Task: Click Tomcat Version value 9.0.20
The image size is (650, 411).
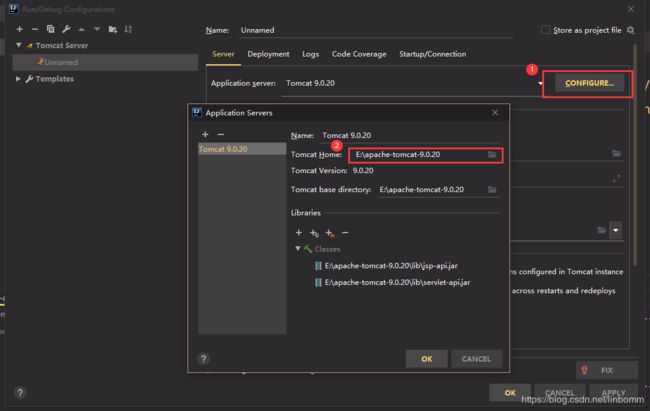Action: (363, 170)
